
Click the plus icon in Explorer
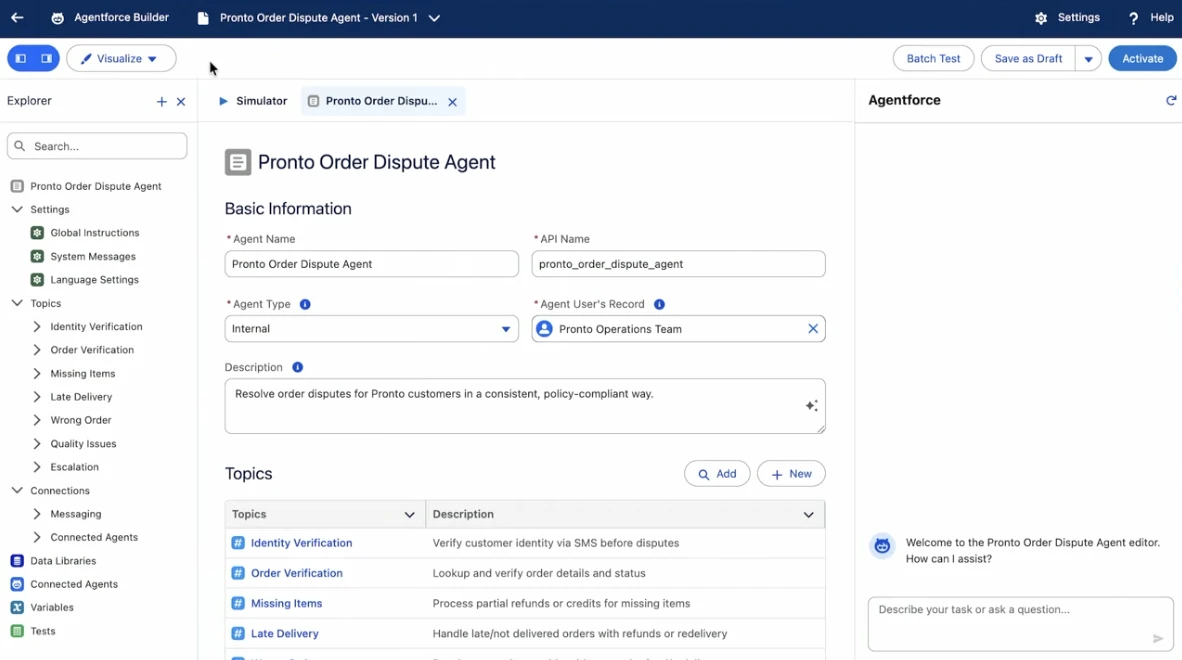point(161,102)
